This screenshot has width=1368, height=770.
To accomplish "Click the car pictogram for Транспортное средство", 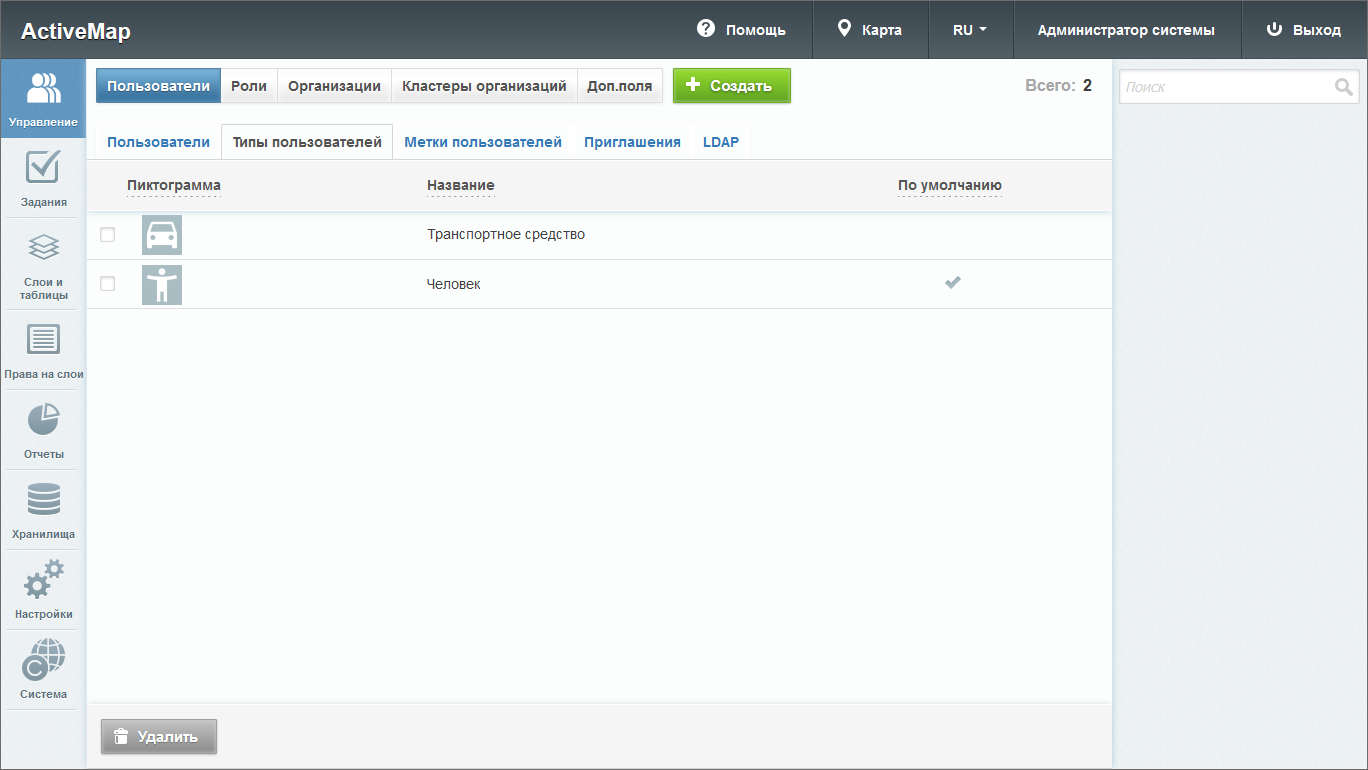I will (x=162, y=235).
